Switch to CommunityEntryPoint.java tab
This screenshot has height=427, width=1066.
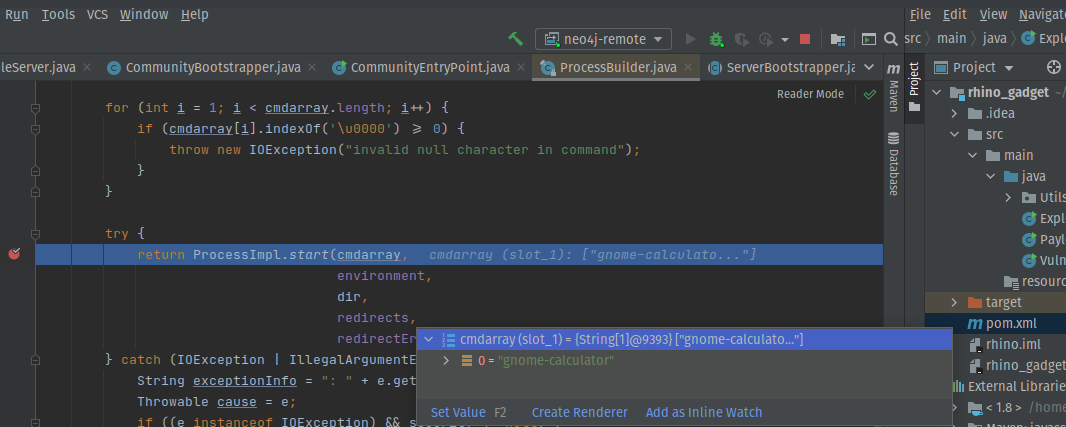pos(428,67)
